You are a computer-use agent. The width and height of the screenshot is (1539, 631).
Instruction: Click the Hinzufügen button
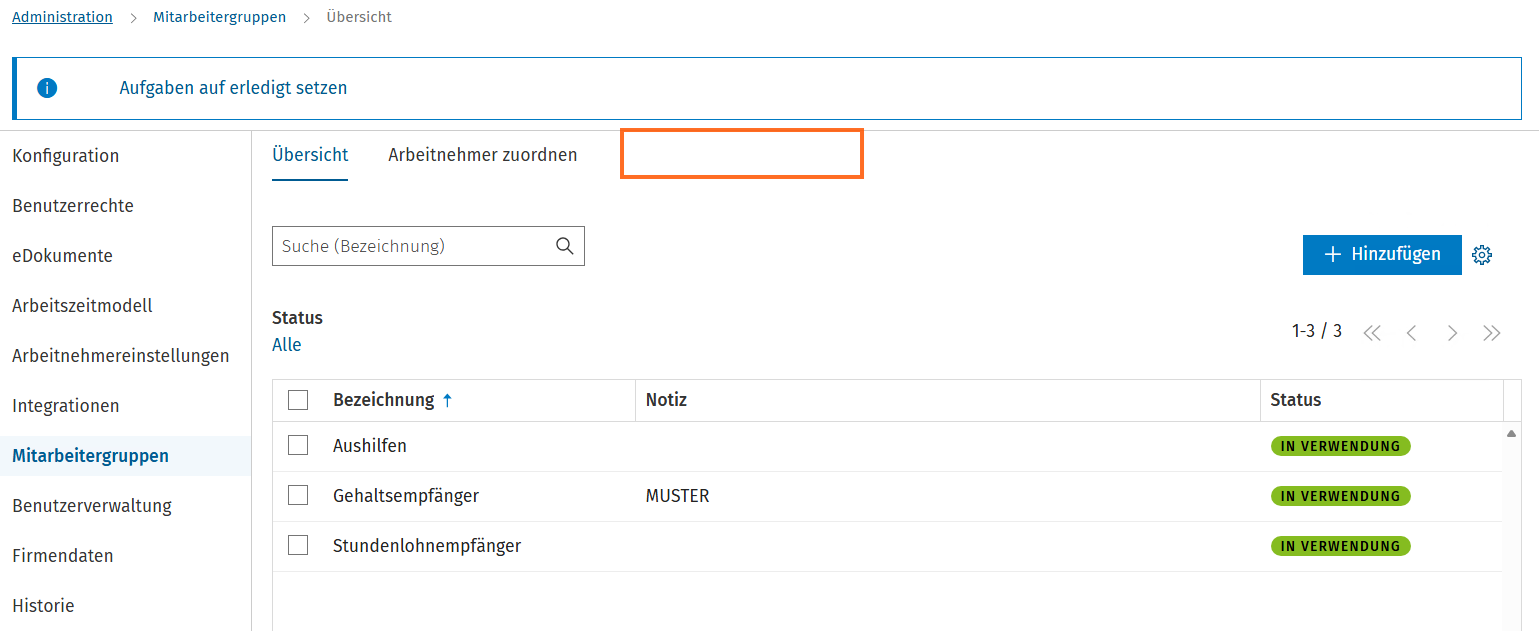(1382, 255)
